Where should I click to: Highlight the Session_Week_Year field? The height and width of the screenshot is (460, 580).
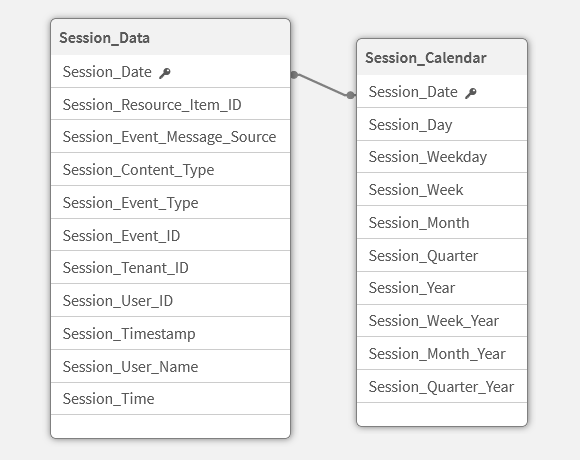pos(442,321)
